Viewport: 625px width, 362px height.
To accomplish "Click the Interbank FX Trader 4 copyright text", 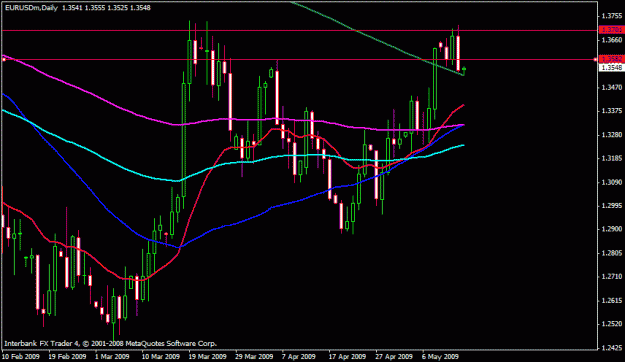I will 110,344.
